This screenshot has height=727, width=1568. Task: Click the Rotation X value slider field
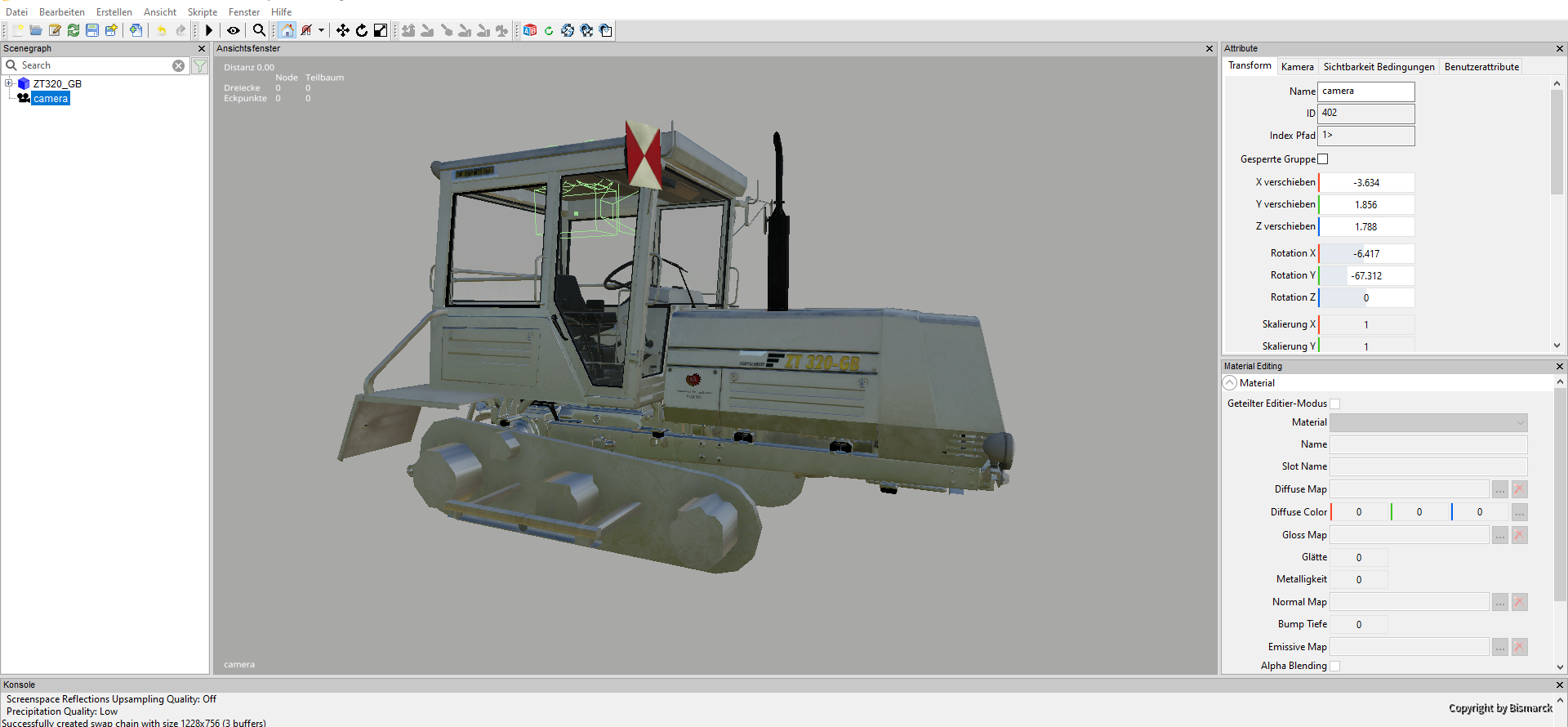[x=1367, y=254]
